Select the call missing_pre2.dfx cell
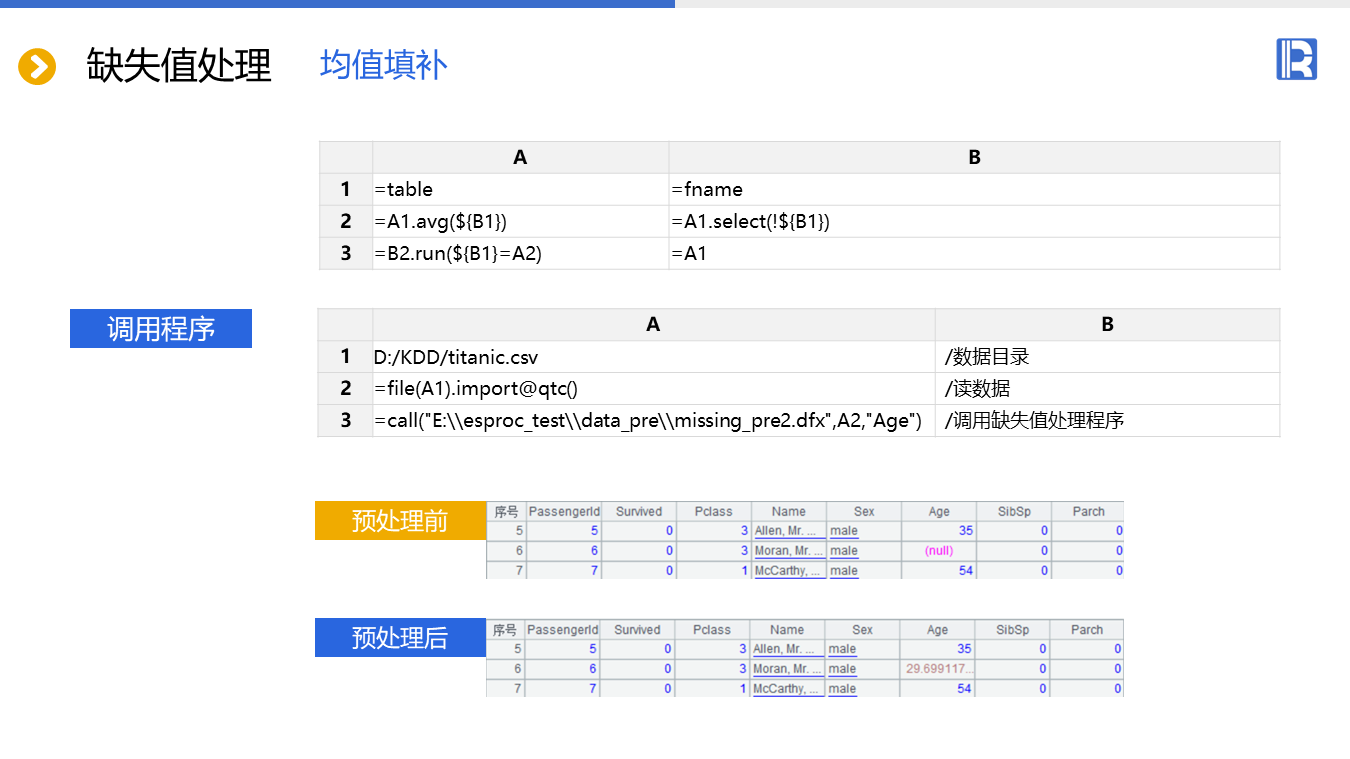The width and height of the screenshot is (1350, 759). [654, 421]
